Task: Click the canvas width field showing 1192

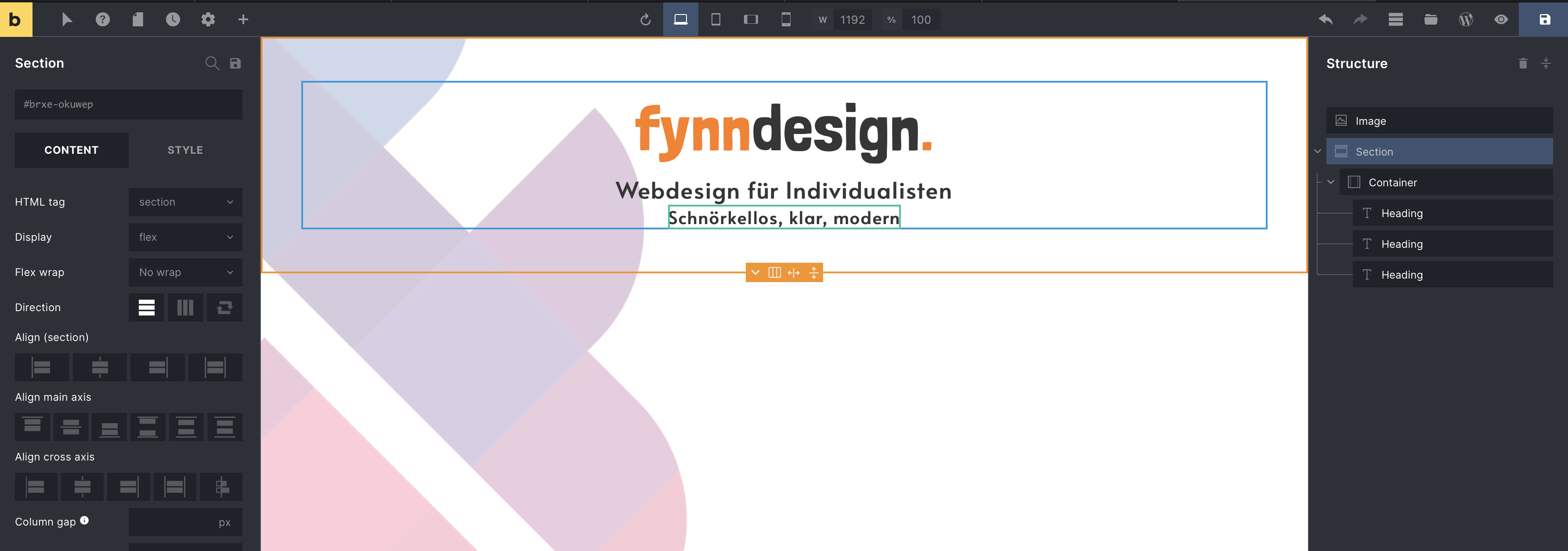Action: point(853,19)
